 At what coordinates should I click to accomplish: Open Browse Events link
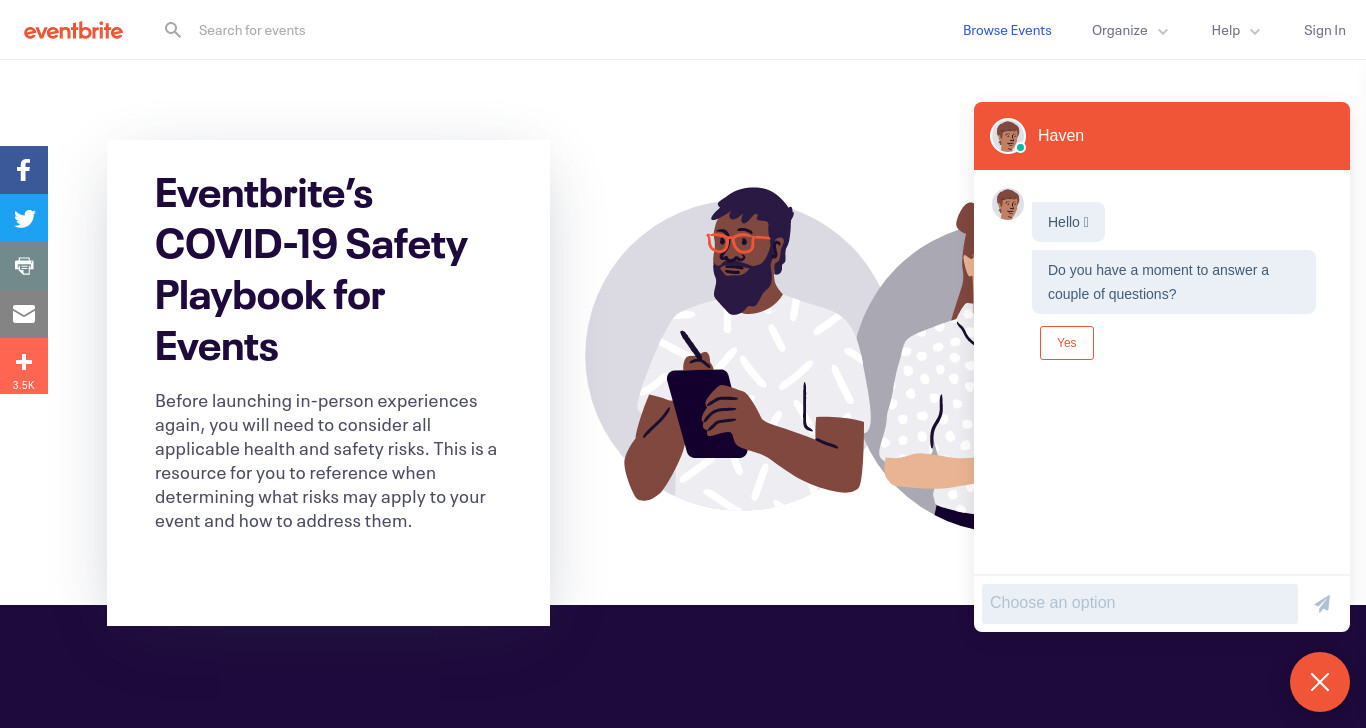(1007, 30)
